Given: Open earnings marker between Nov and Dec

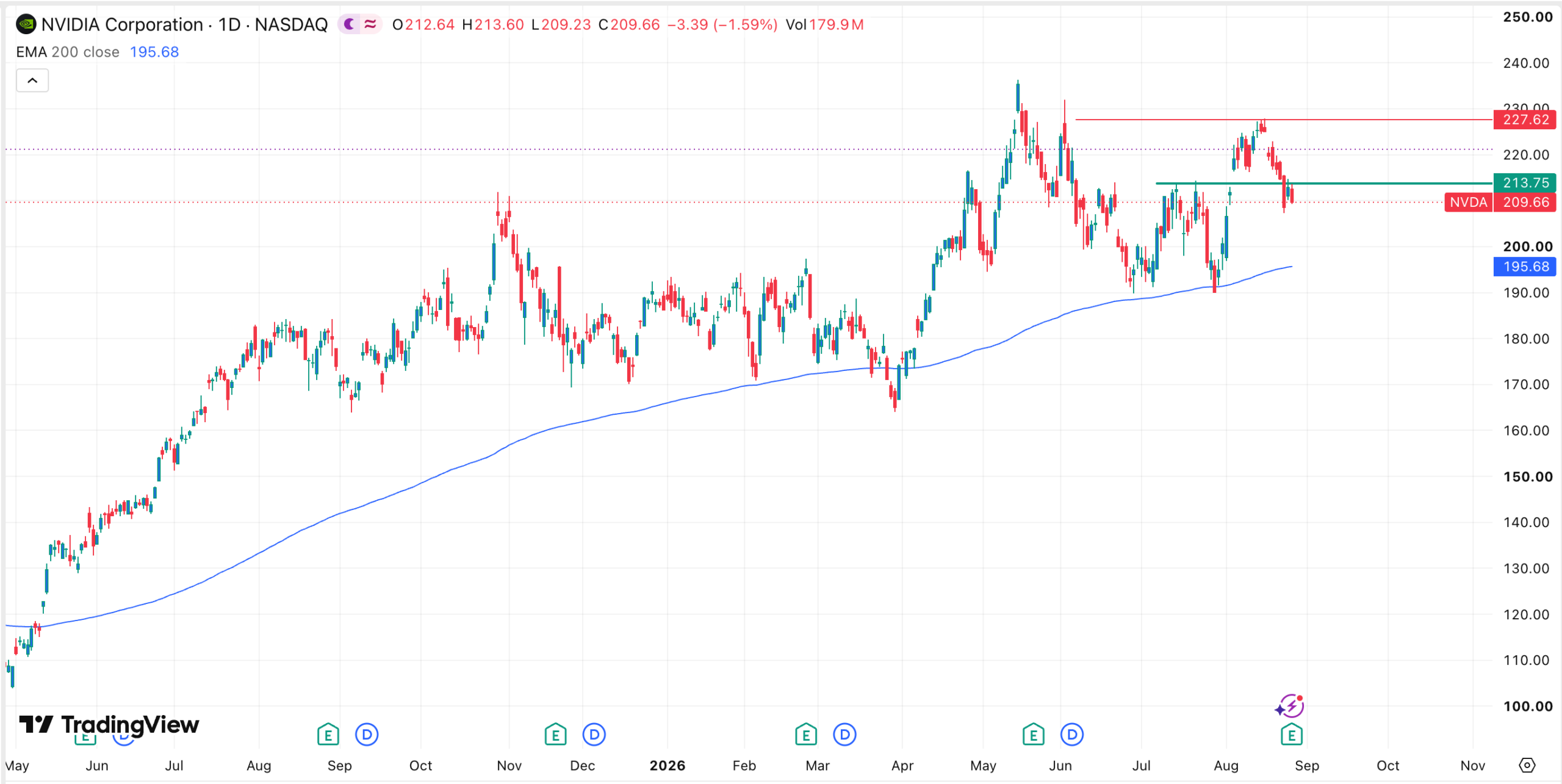Looking at the screenshot, I should (x=555, y=735).
